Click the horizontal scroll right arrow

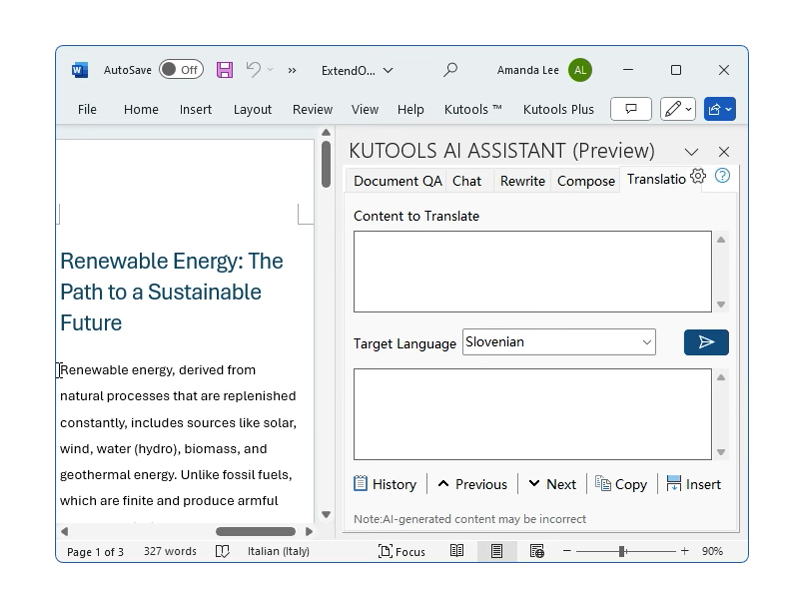tap(309, 532)
